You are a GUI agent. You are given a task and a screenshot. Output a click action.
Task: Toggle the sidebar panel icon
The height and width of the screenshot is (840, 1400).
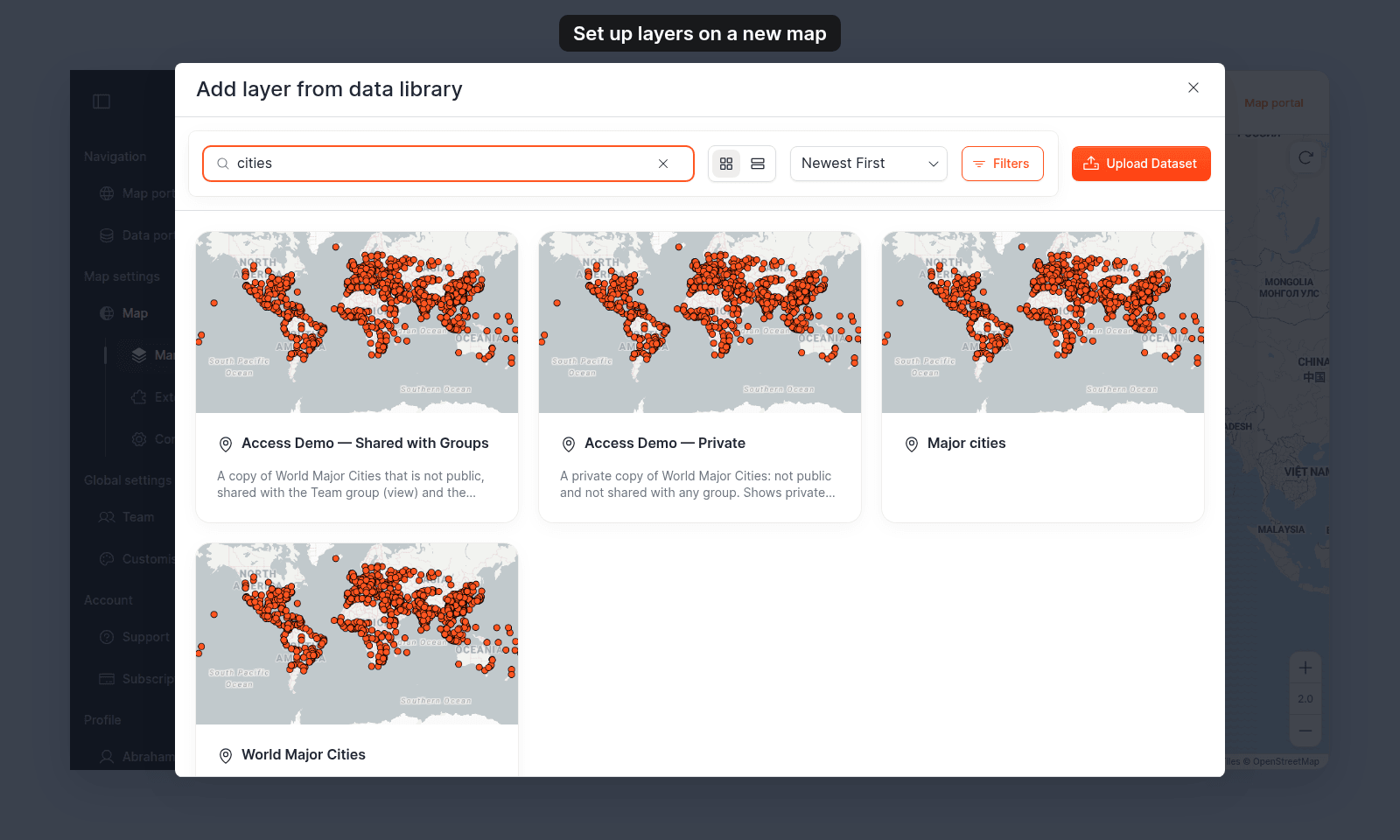click(101, 101)
